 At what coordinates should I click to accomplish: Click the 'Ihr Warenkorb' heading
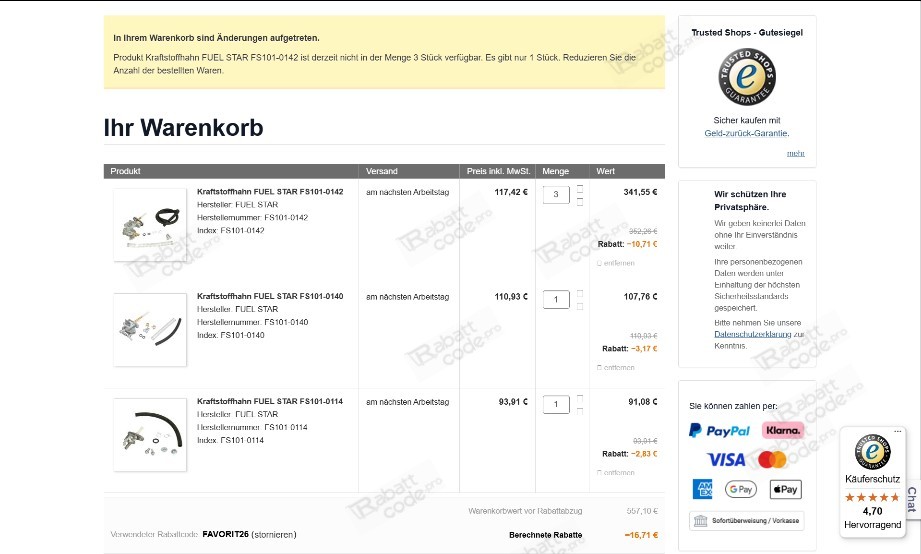[183, 127]
